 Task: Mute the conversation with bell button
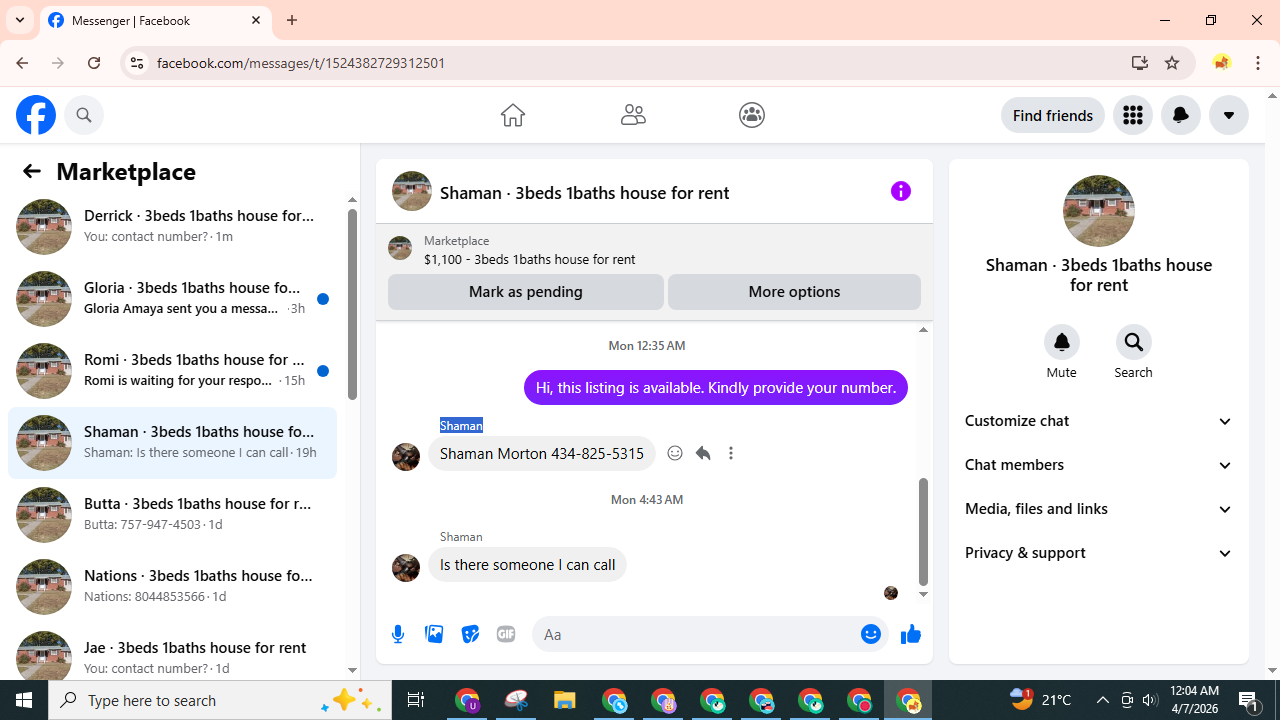point(1062,343)
